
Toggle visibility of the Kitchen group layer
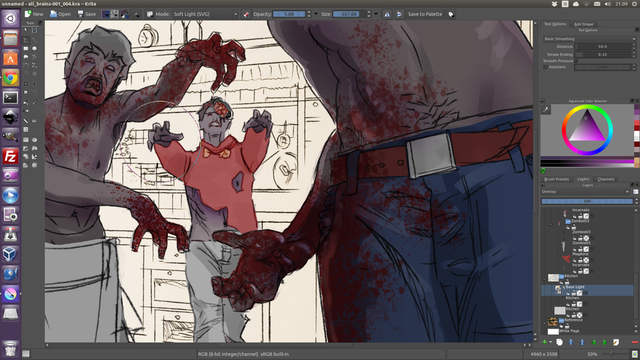[562, 283]
